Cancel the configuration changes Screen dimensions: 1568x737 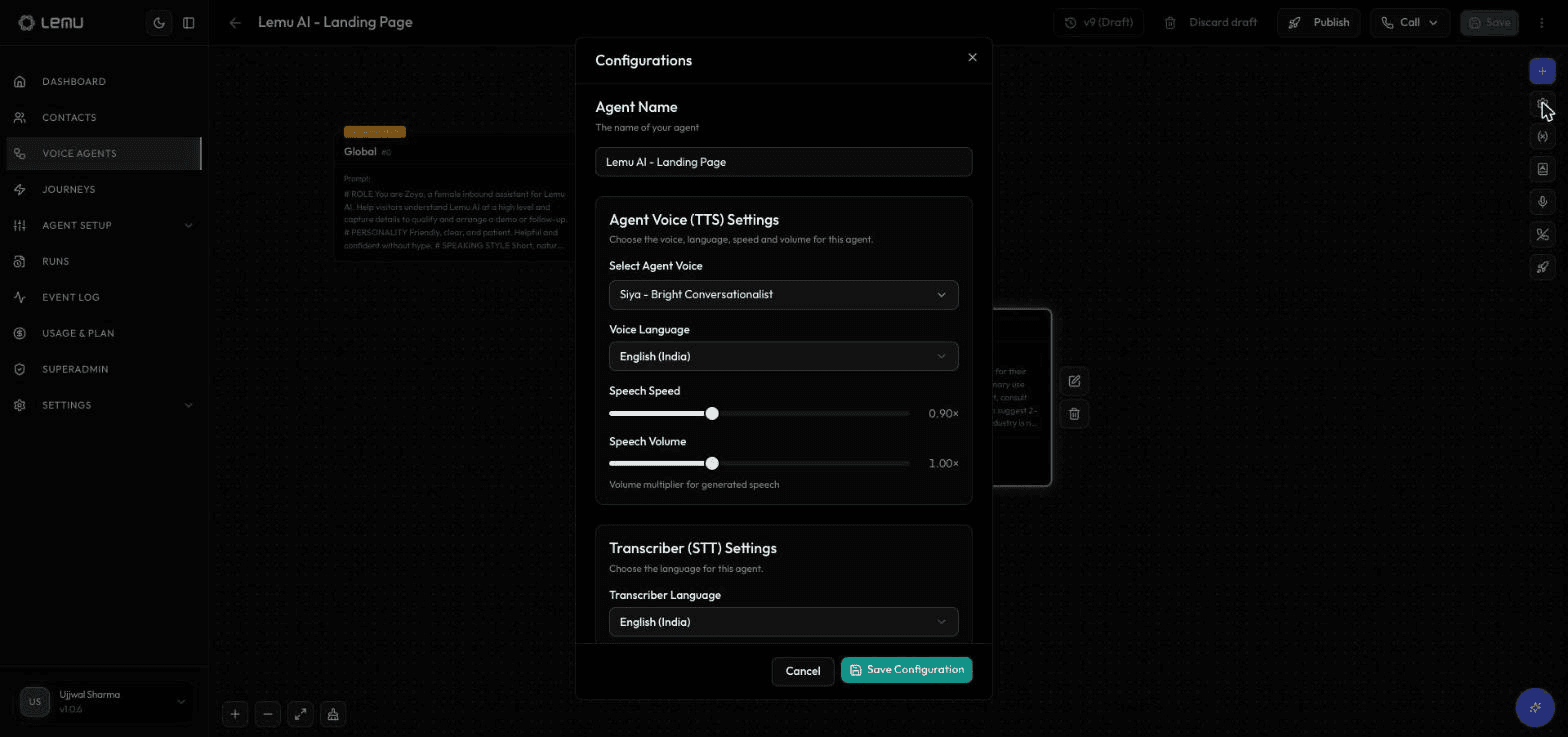click(802, 671)
